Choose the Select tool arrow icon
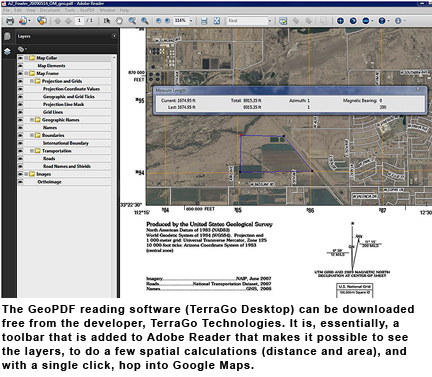The image size is (432, 377). click(x=107, y=21)
